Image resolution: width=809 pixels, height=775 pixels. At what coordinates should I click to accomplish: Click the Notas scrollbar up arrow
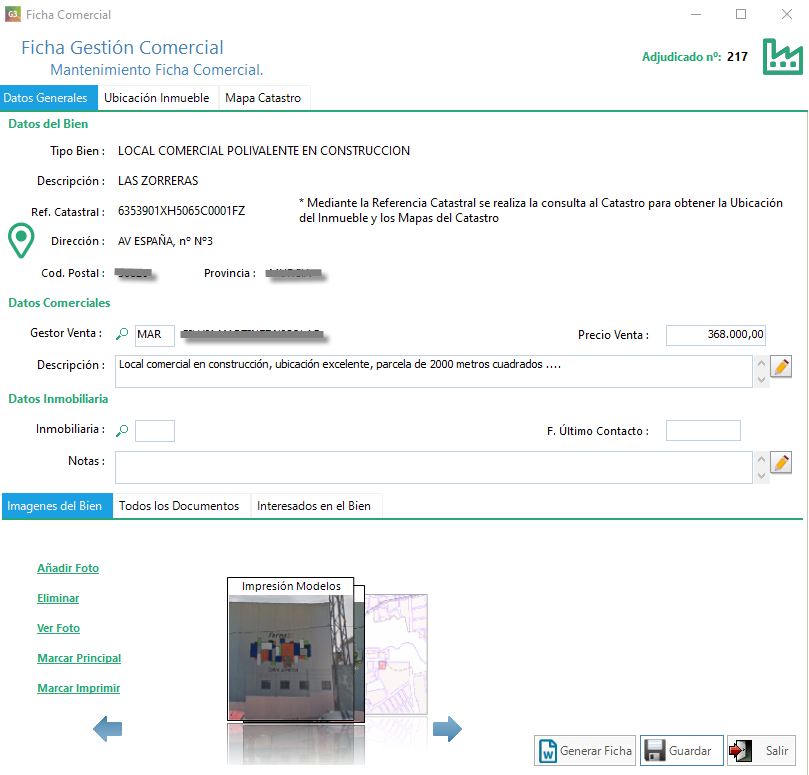(761, 459)
